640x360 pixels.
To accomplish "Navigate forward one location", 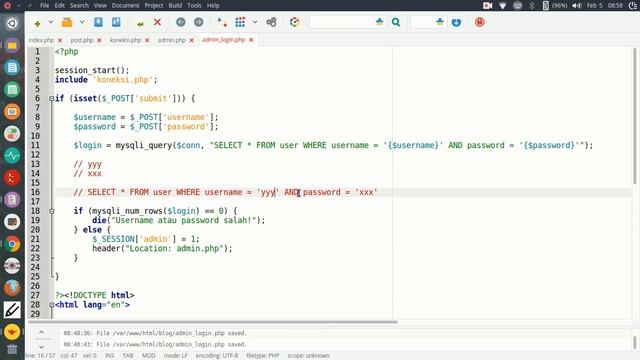I will tap(198, 22).
